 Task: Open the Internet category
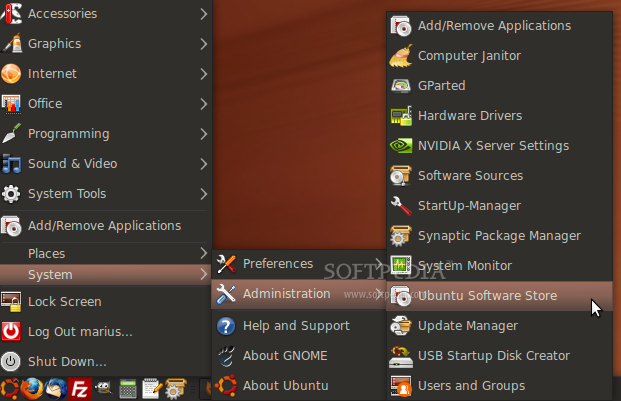(x=105, y=74)
